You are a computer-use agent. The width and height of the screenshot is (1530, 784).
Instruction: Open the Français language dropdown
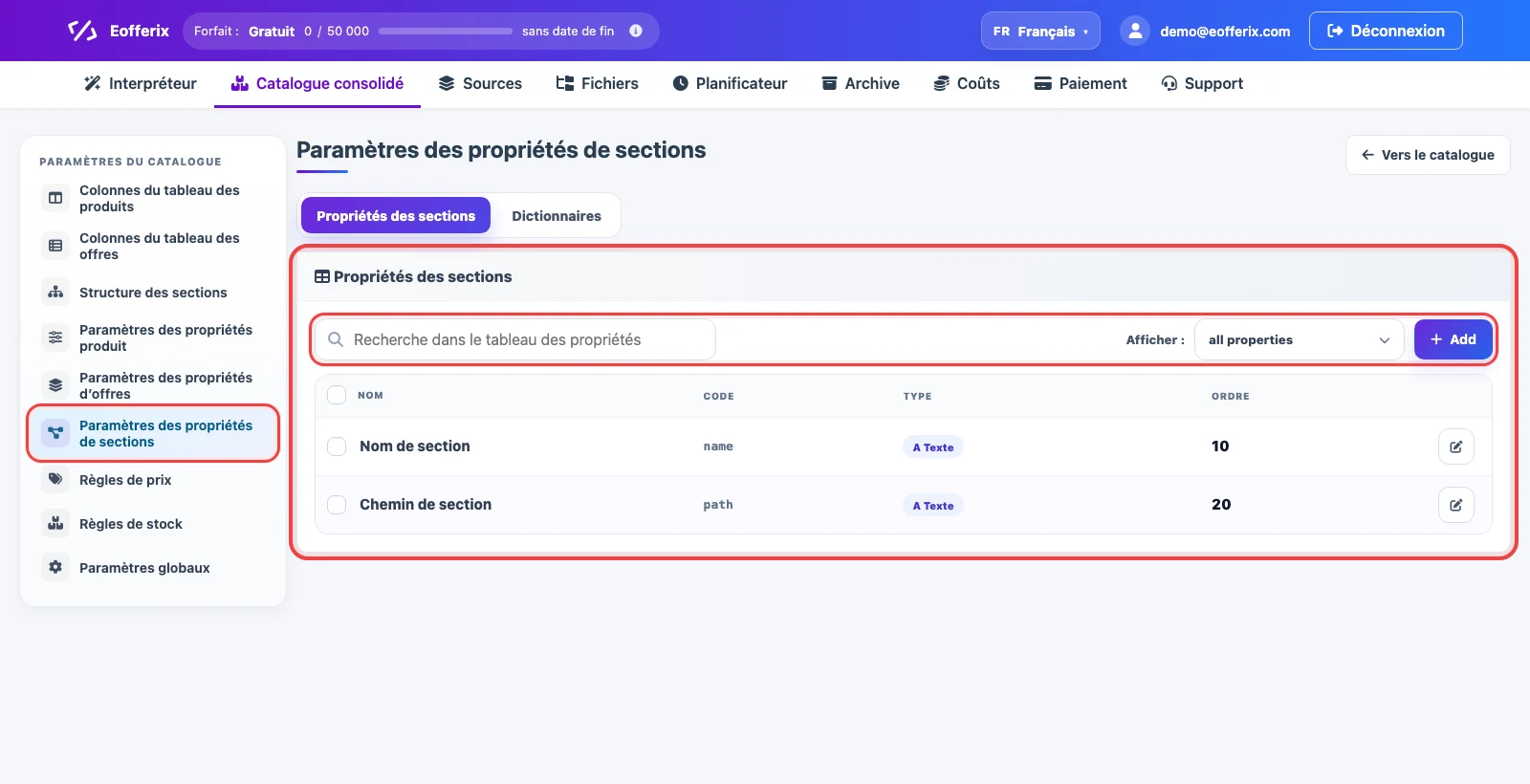[x=1040, y=31]
